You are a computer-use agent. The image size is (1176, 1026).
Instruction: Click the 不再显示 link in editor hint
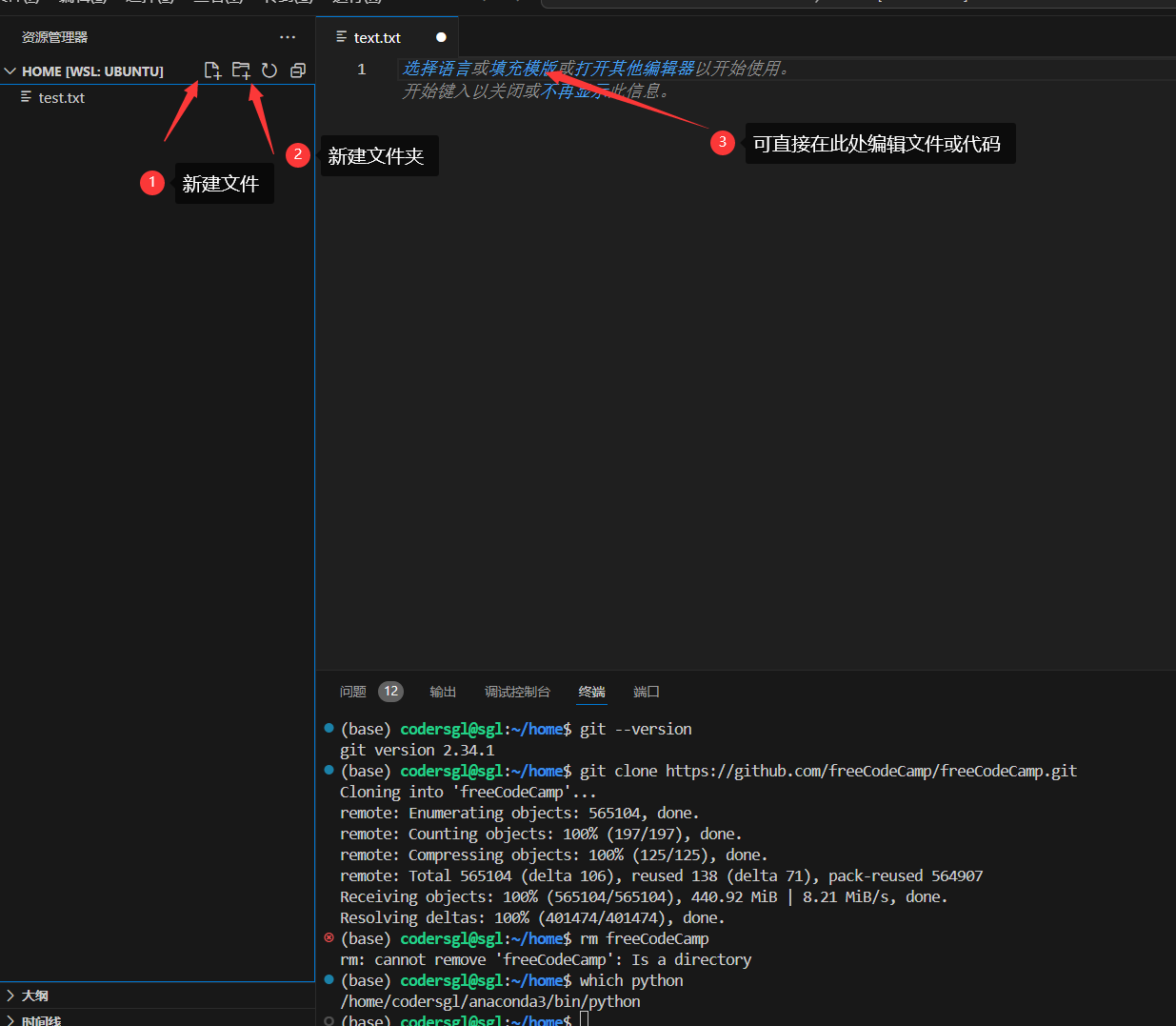pyautogui.click(x=574, y=91)
